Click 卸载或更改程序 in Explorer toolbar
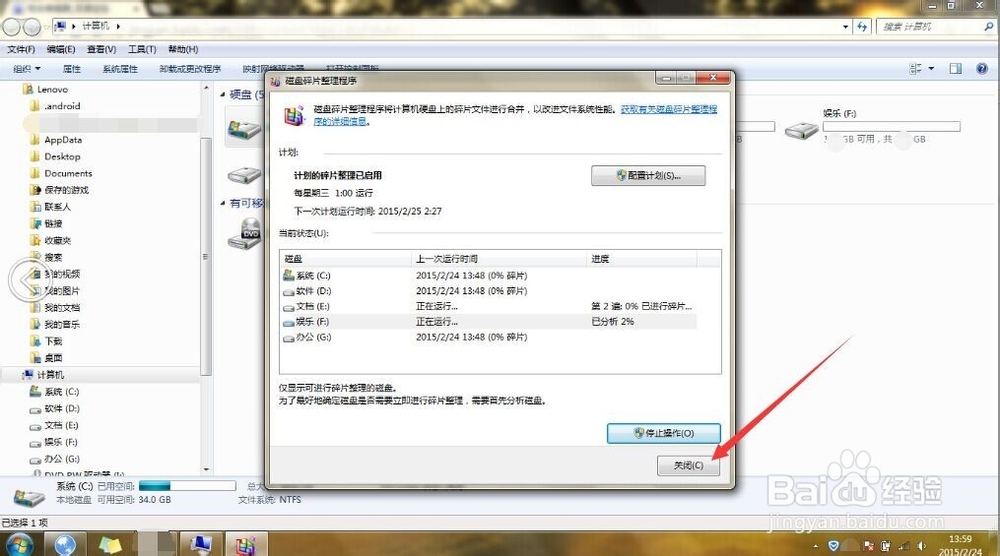 (x=190, y=69)
